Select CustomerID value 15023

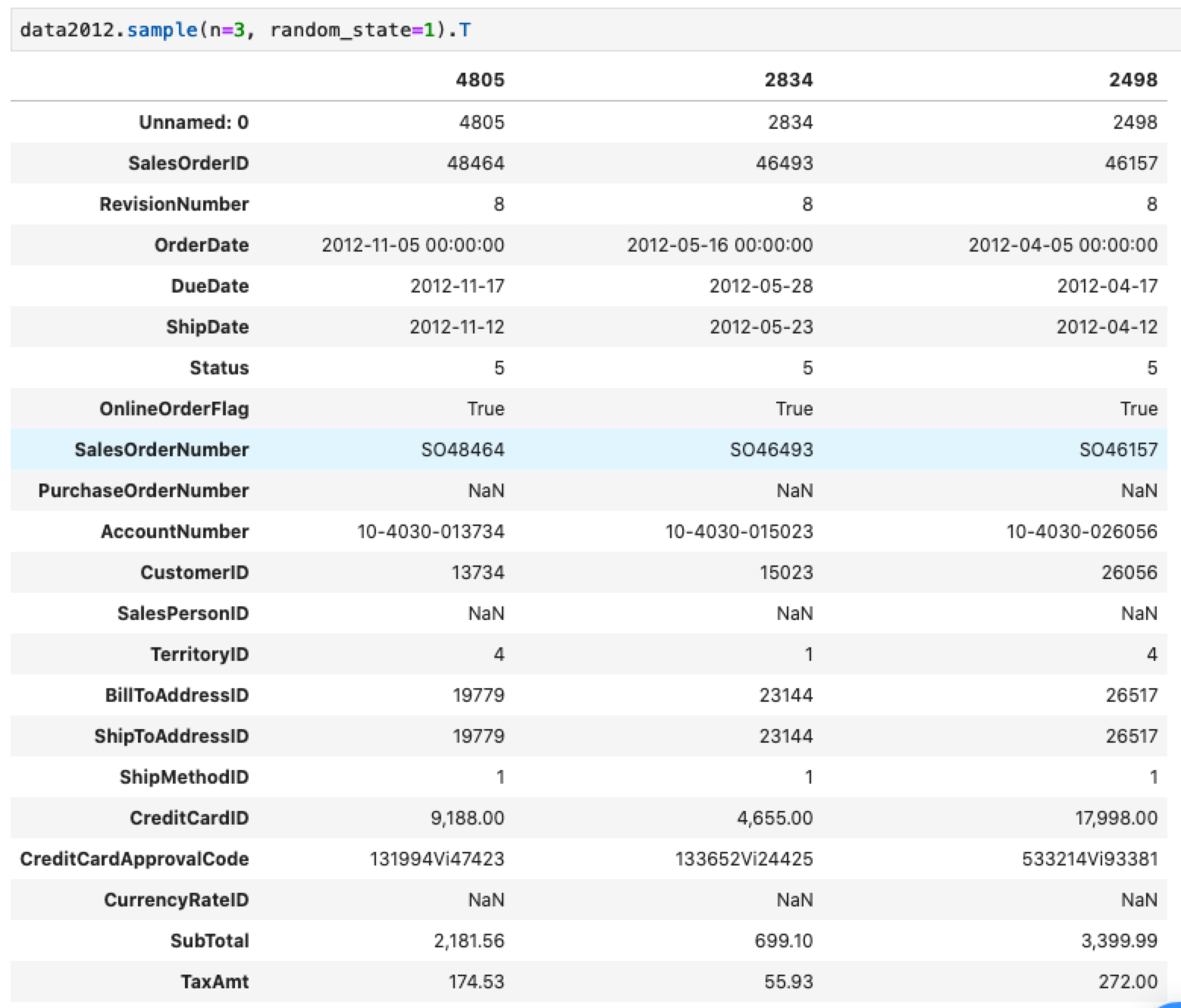[786, 573]
